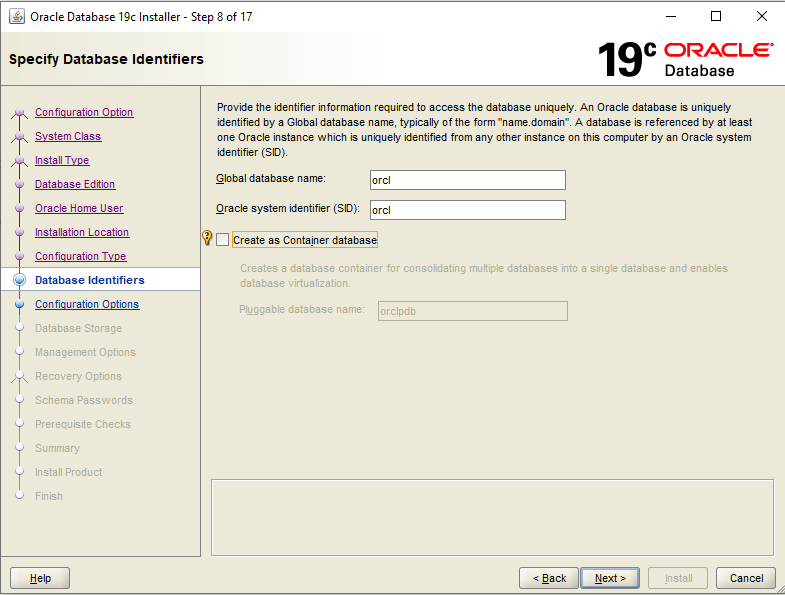Go to the System Class step
This screenshot has width=785, height=595.
tap(68, 136)
